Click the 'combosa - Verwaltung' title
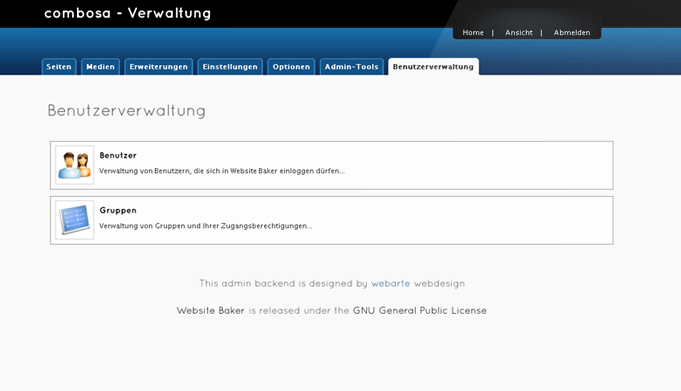Image resolution: width=681 pixels, height=391 pixels. coord(128,13)
